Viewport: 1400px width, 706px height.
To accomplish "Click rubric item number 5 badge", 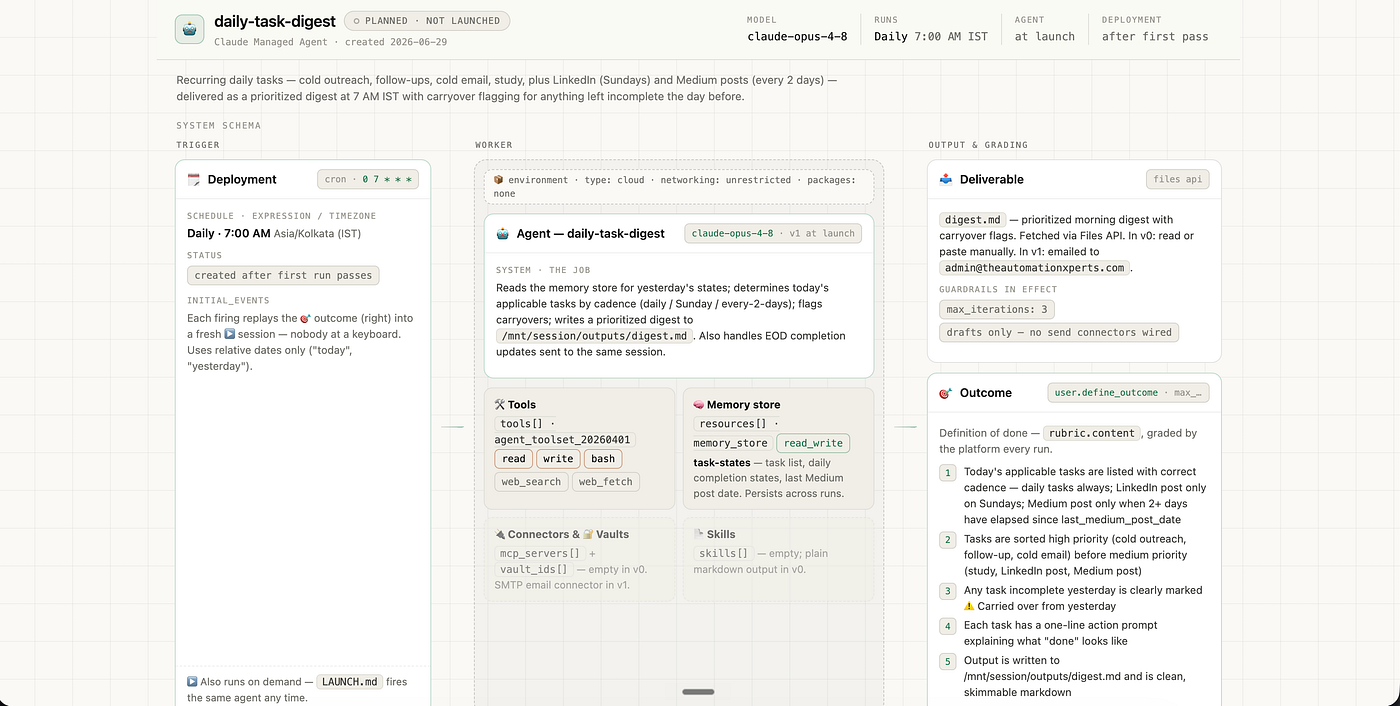I will tap(948, 661).
